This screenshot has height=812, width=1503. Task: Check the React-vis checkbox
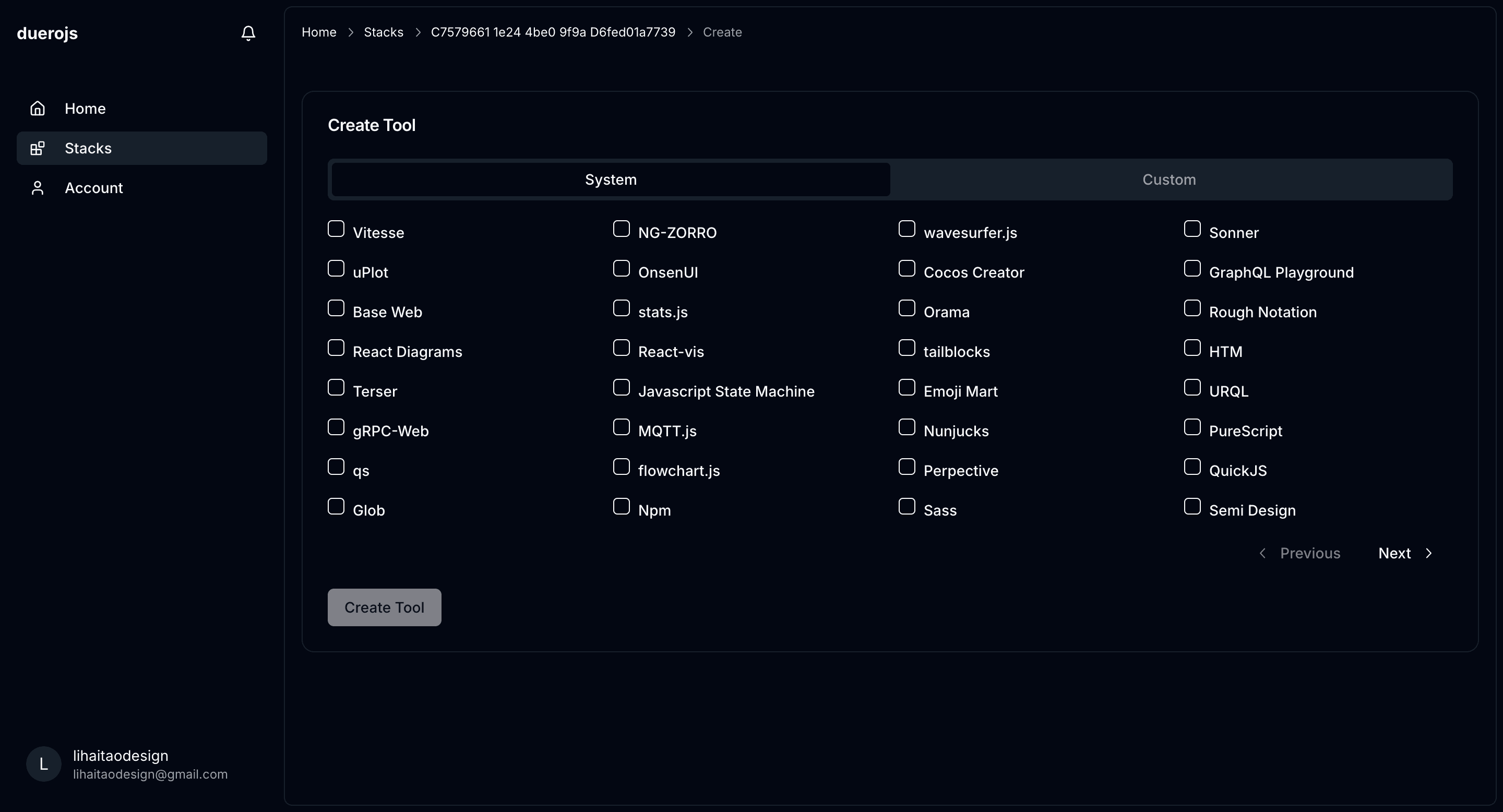pyautogui.click(x=622, y=348)
